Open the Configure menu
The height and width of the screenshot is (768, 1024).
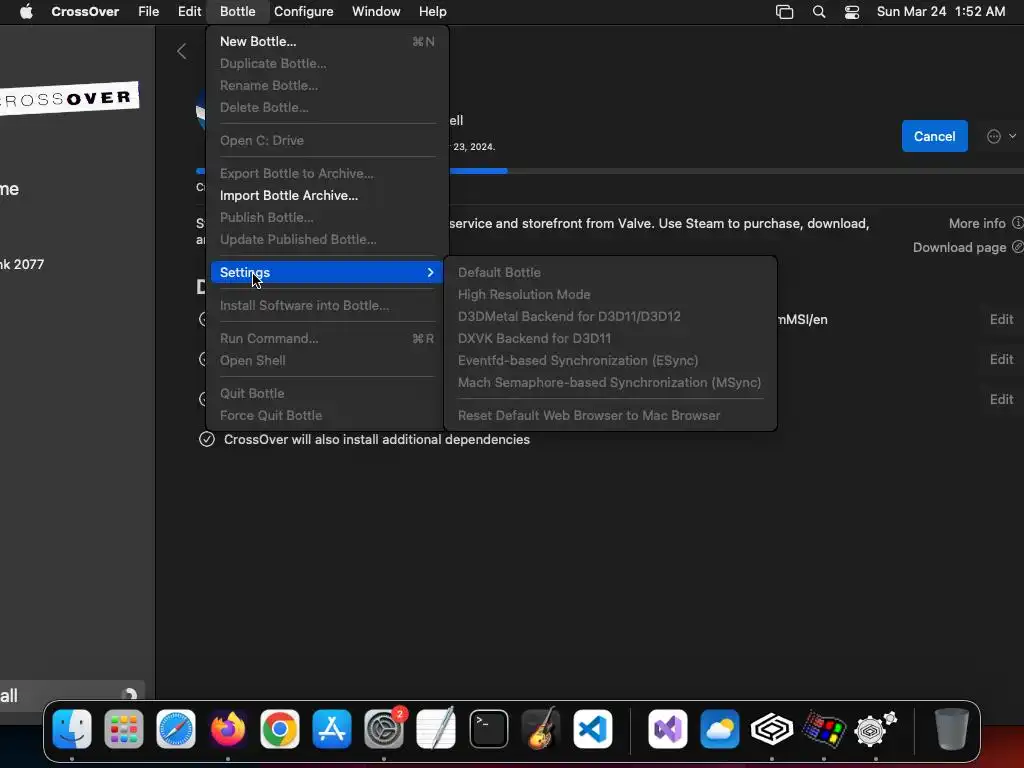click(x=304, y=11)
